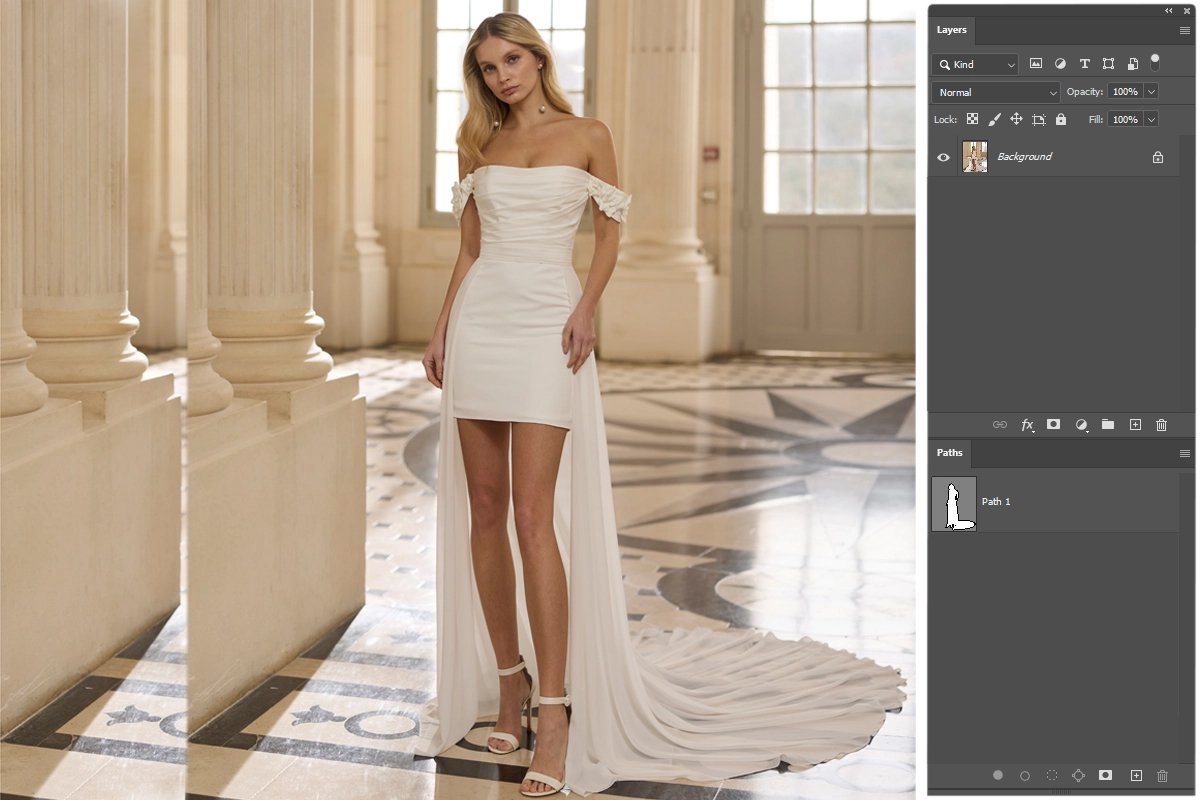Create a new group folder in Layers
The image size is (1200, 800).
click(1108, 425)
